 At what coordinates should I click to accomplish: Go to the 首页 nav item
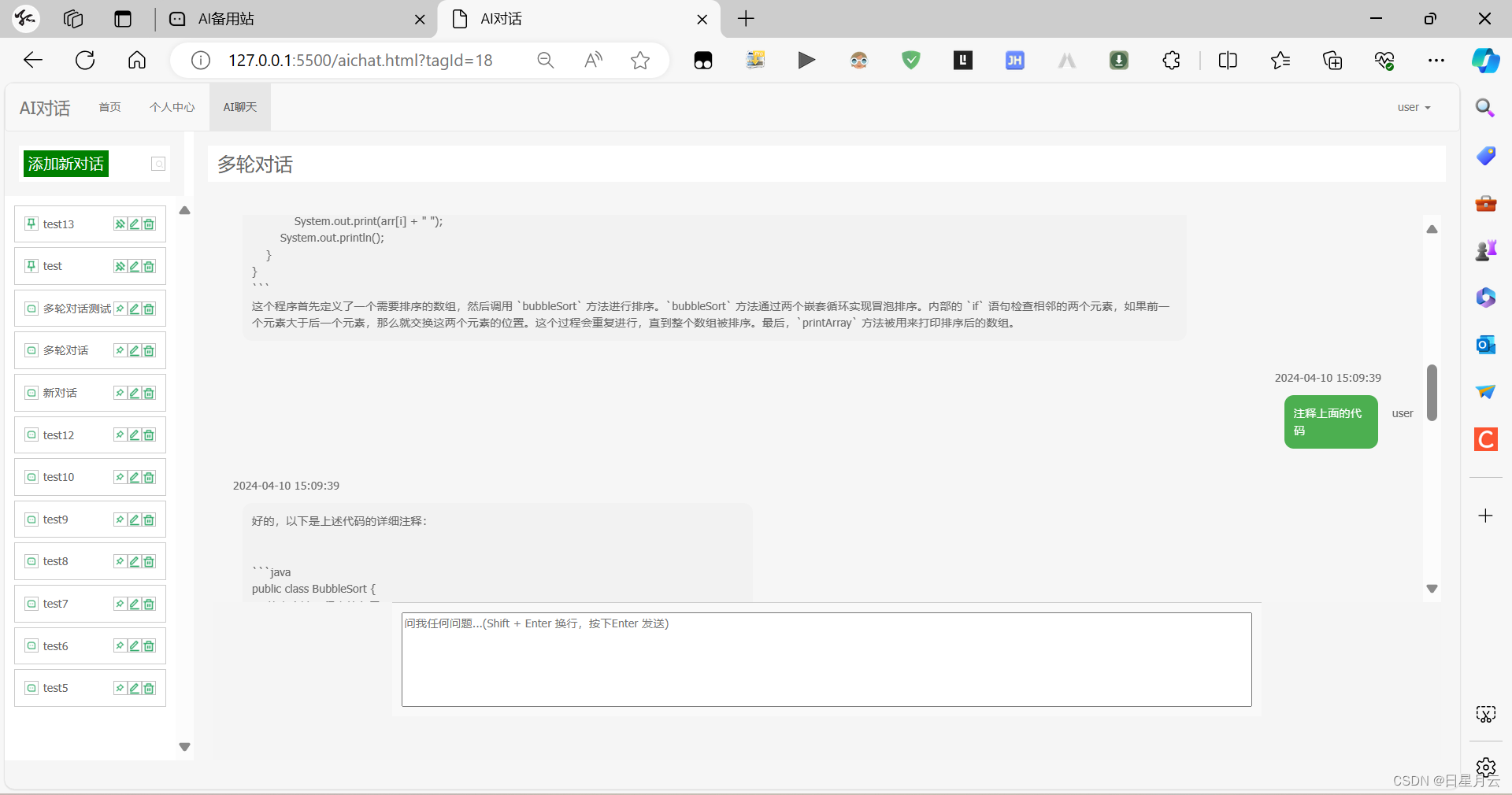click(110, 107)
